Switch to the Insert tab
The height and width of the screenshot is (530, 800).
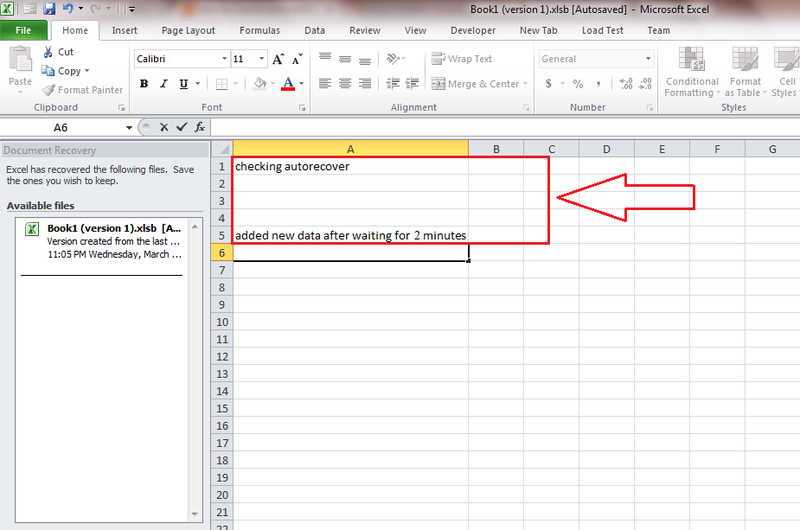tap(124, 30)
